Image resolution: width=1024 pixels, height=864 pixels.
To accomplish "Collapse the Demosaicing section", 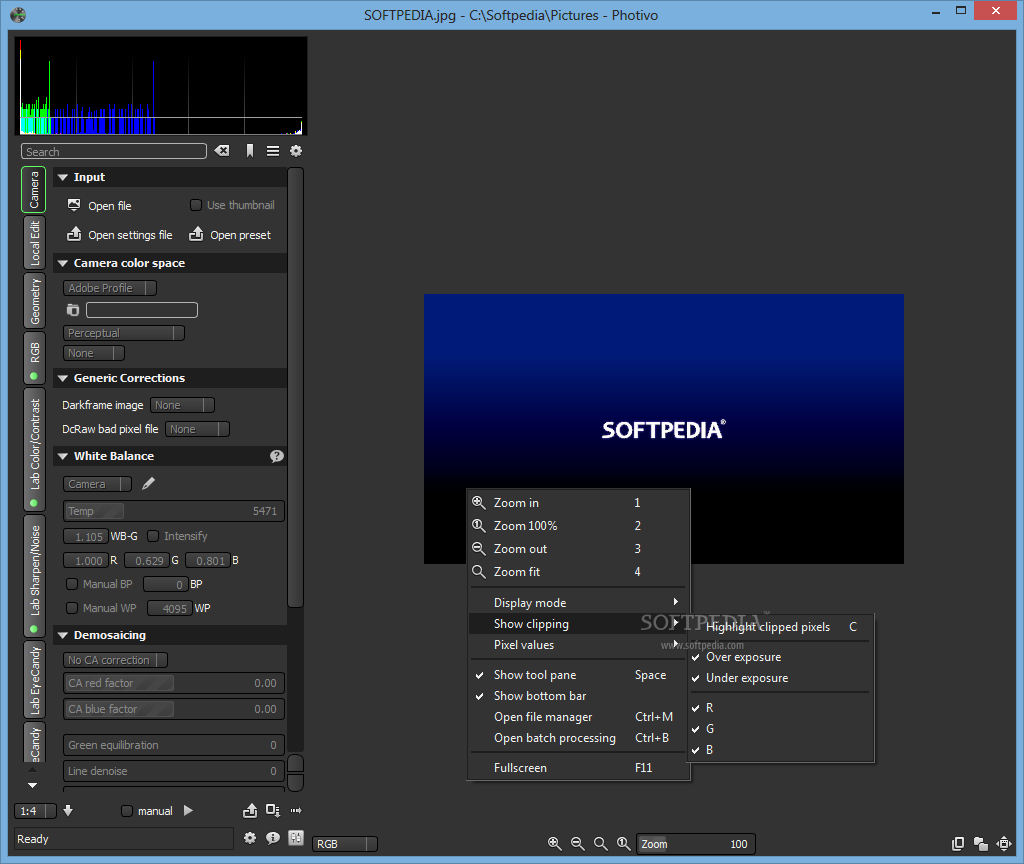I will (x=63, y=635).
